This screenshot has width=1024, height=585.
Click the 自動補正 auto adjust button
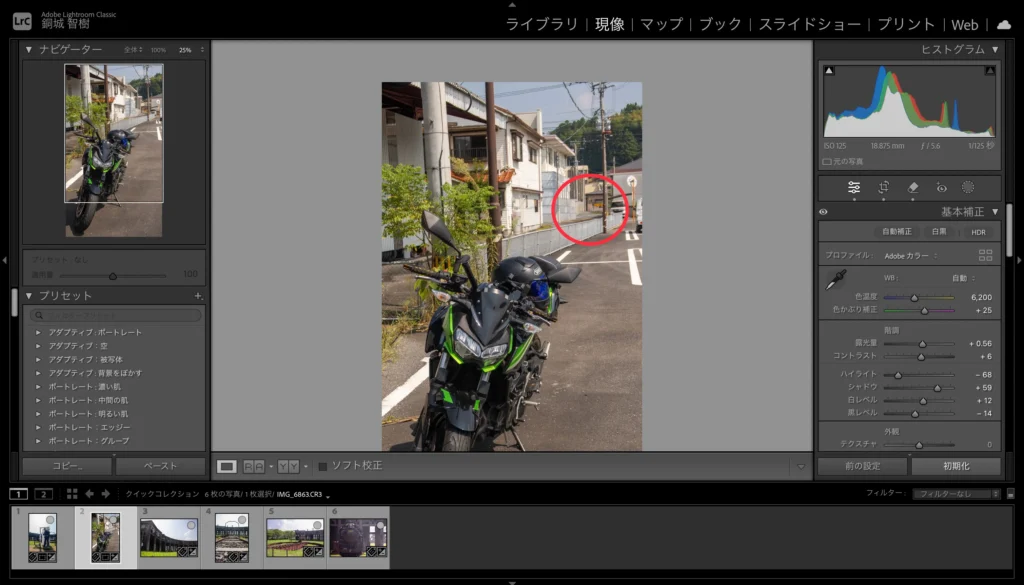(x=896, y=232)
